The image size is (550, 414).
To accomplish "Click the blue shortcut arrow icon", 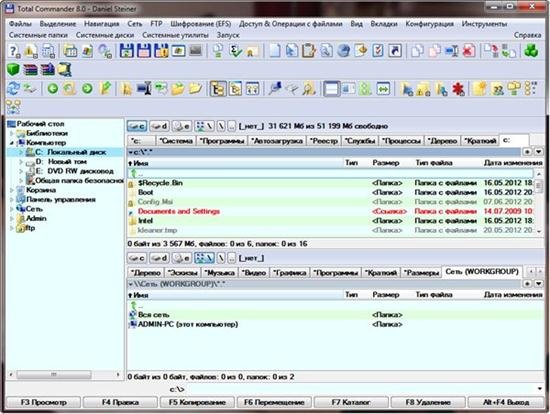I will pyautogui.click(x=395, y=51).
